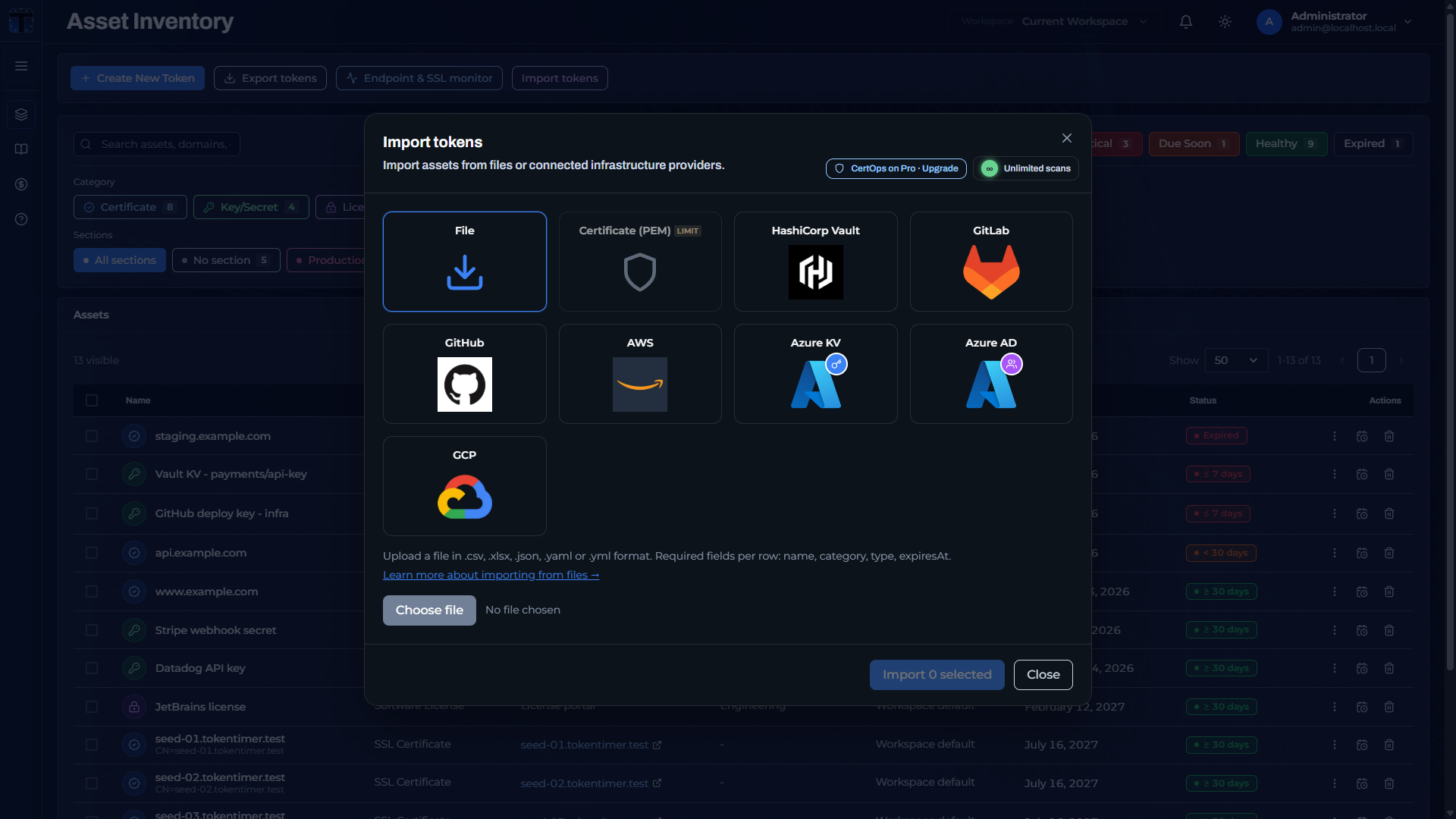The image size is (1456, 819).
Task: Click renew icon for www.example.com row
Action: pyautogui.click(x=1362, y=591)
